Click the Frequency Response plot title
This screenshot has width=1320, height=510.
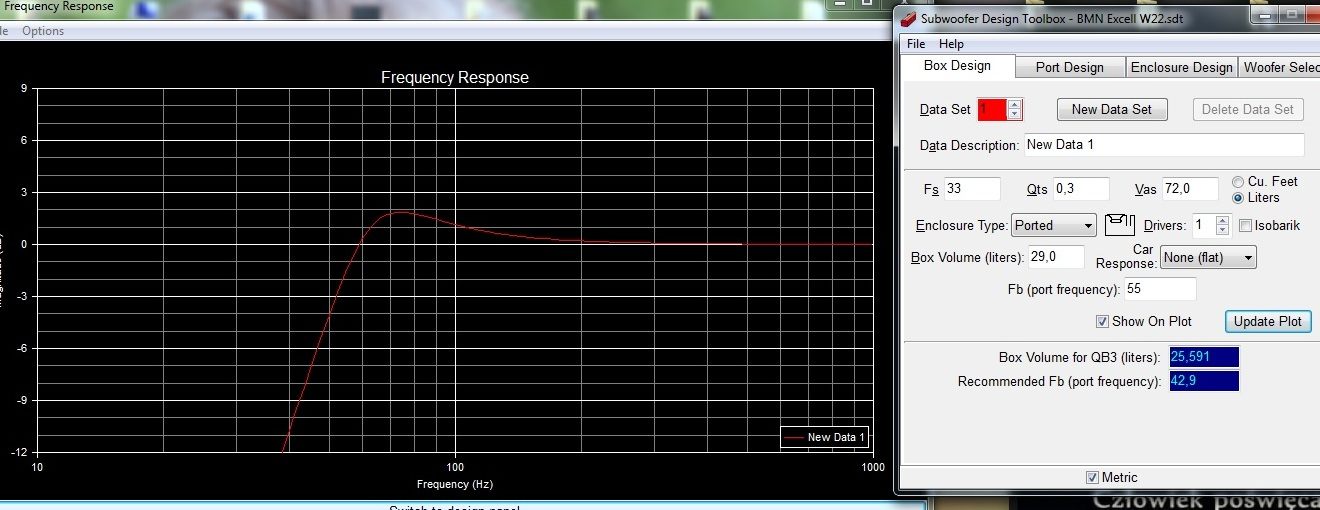point(455,77)
